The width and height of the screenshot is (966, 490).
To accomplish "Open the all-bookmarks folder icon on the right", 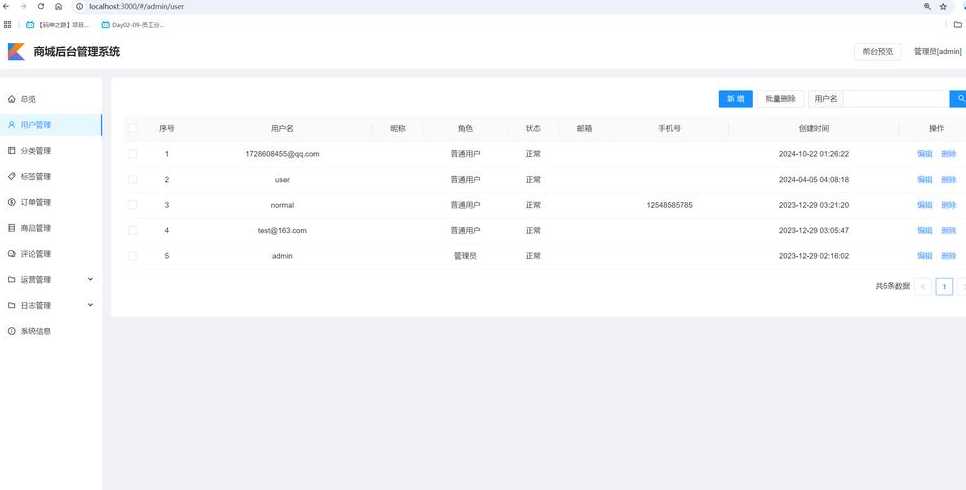I will [957, 25].
